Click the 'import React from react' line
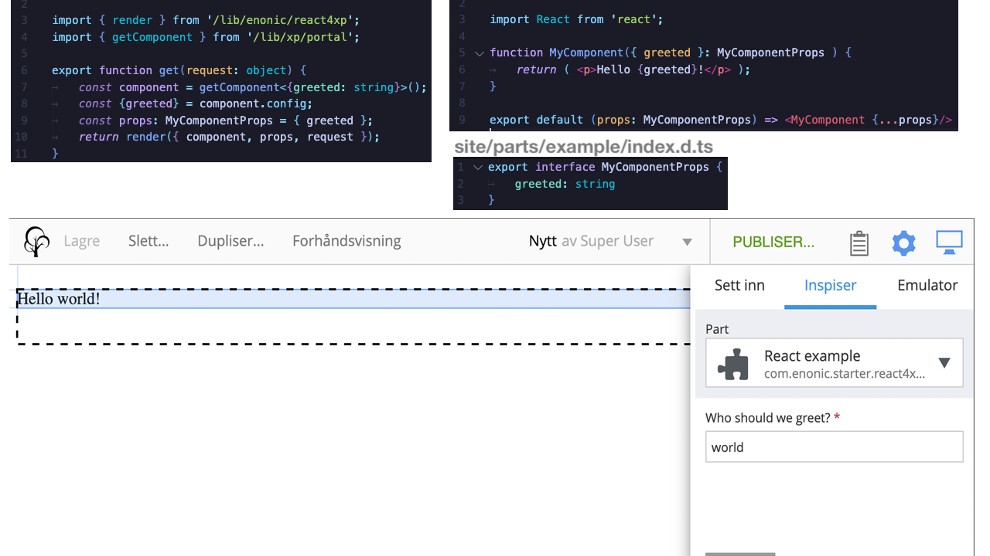This screenshot has height=556, width=990. click(x=576, y=20)
